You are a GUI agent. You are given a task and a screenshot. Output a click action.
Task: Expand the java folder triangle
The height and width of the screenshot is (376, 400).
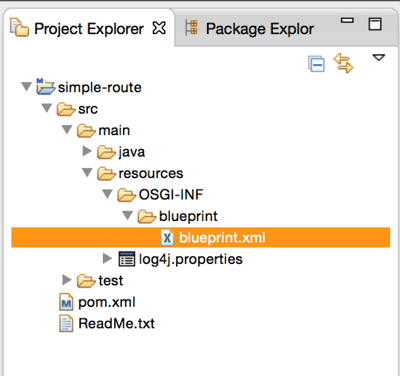[87, 151]
